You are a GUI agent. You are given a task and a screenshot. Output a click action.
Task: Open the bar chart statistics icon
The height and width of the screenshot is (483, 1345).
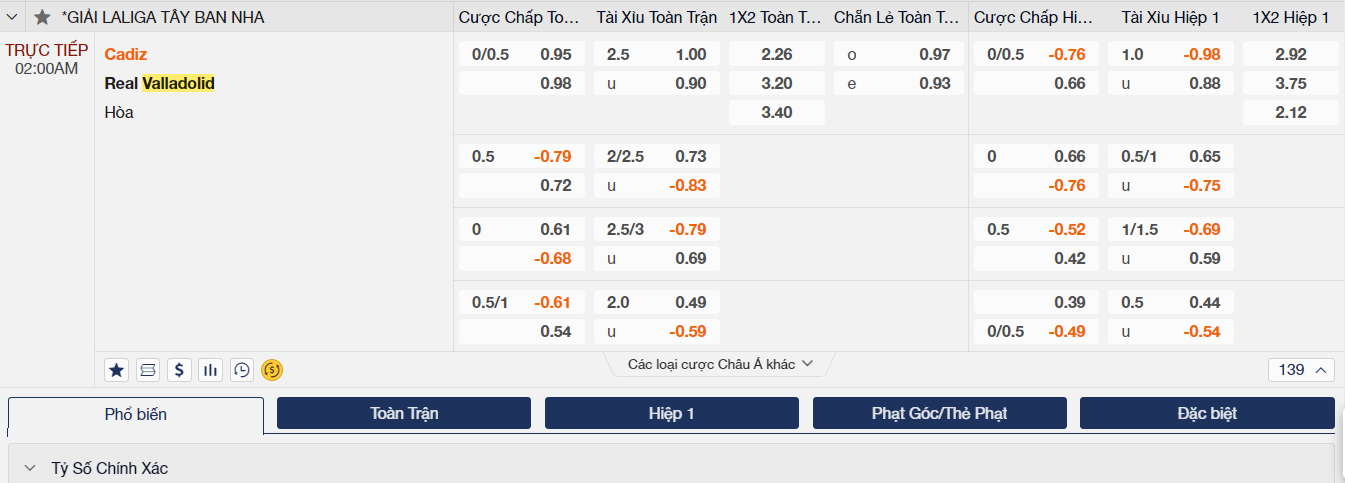point(210,370)
